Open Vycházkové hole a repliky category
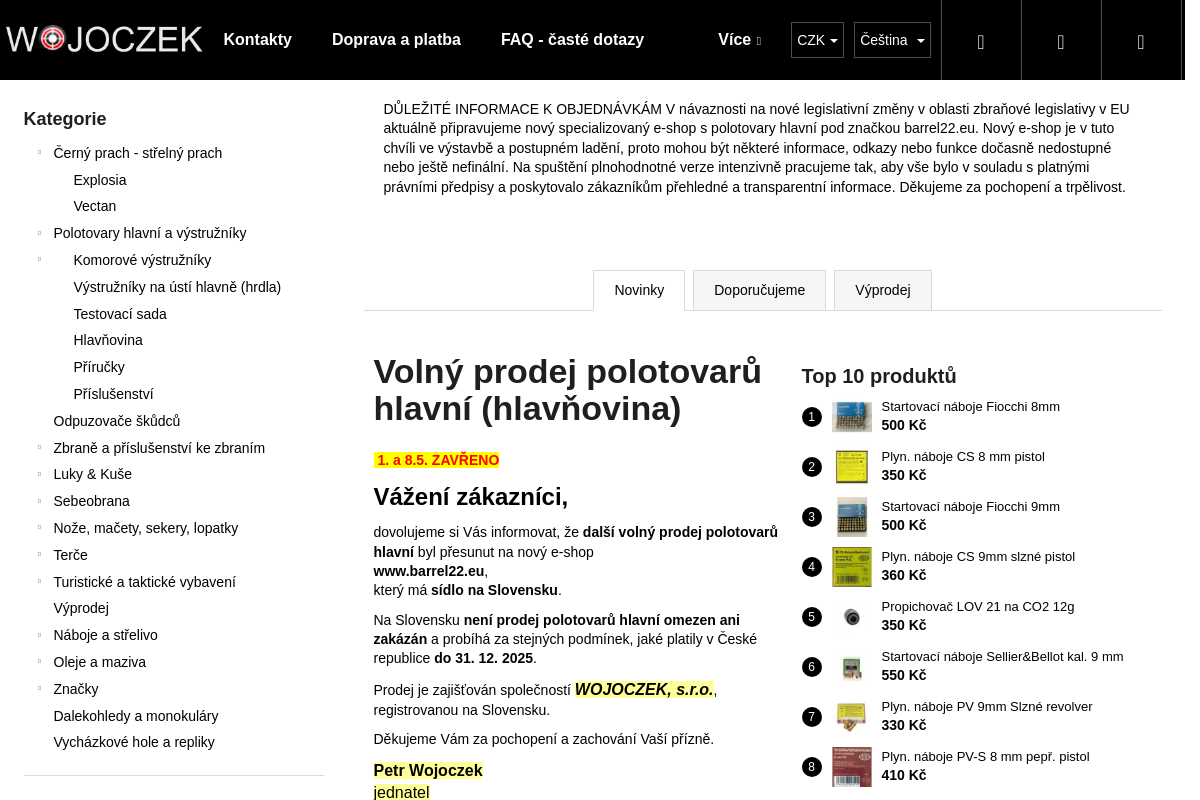Image resolution: width=1200 pixels, height=800 pixels. point(134,742)
